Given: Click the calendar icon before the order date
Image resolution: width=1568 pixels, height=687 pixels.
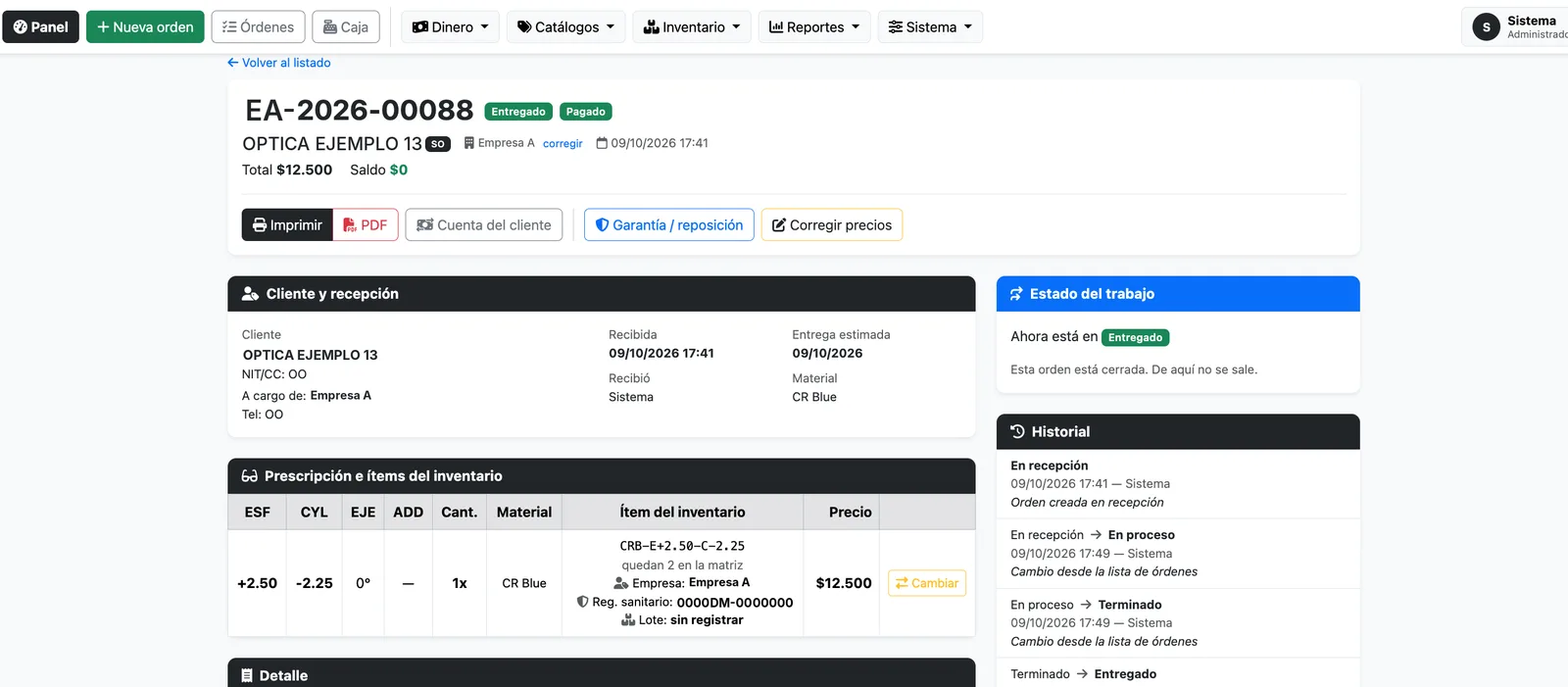Looking at the screenshot, I should (603, 143).
